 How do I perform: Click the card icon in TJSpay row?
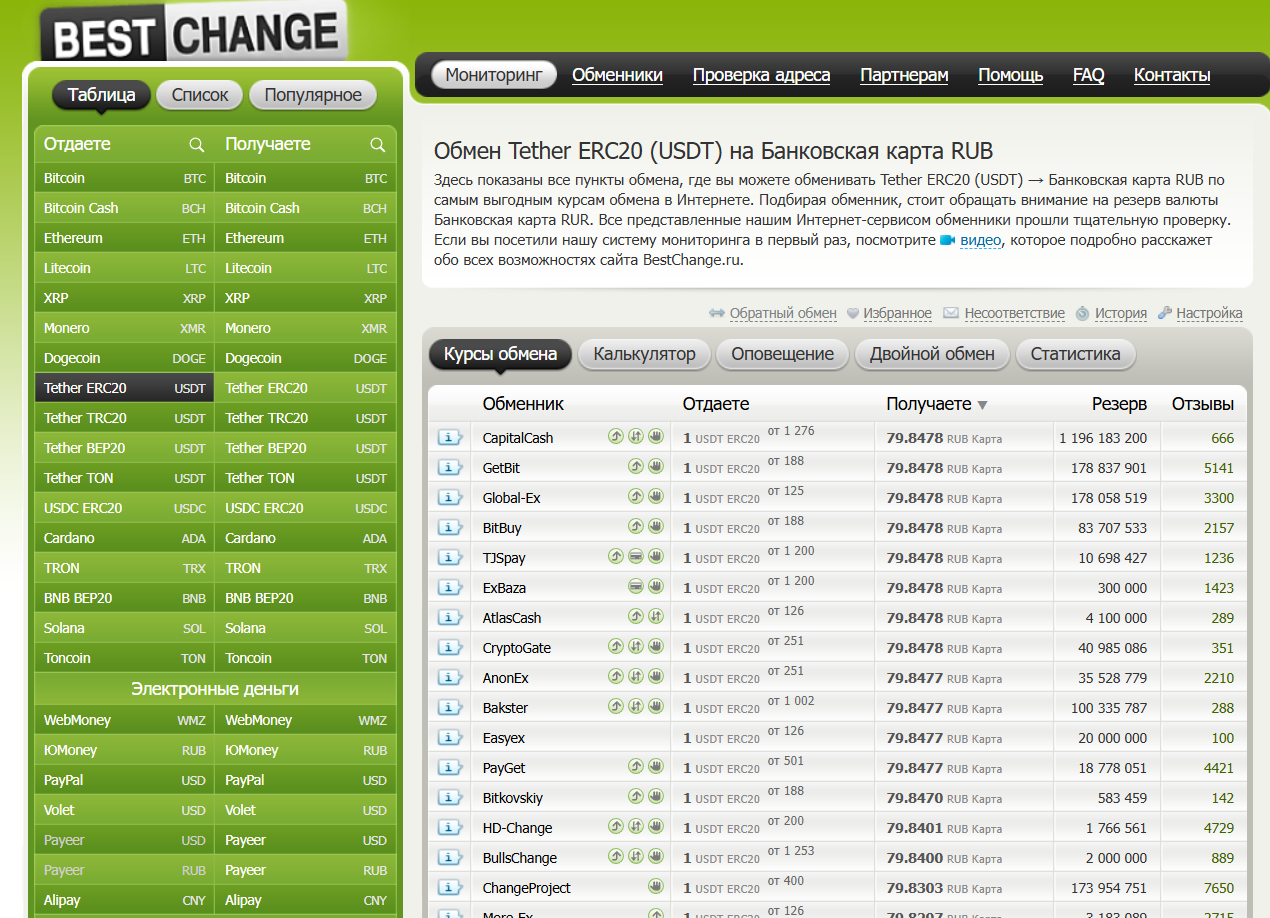tap(636, 556)
